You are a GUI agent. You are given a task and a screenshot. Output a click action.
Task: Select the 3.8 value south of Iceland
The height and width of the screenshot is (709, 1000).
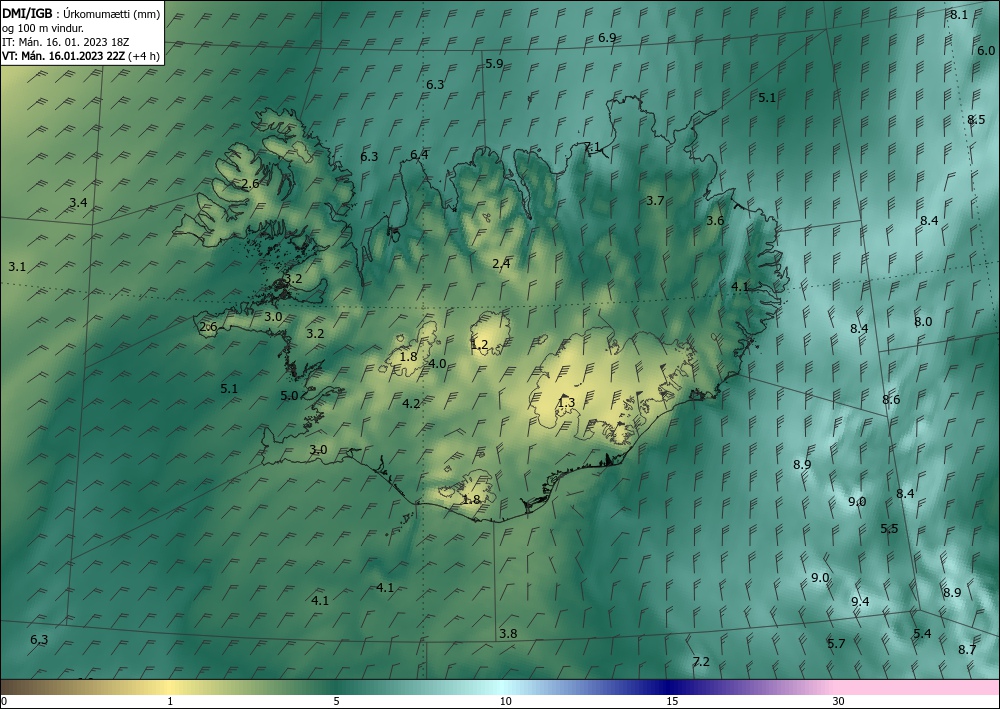[x=508, y=634]
